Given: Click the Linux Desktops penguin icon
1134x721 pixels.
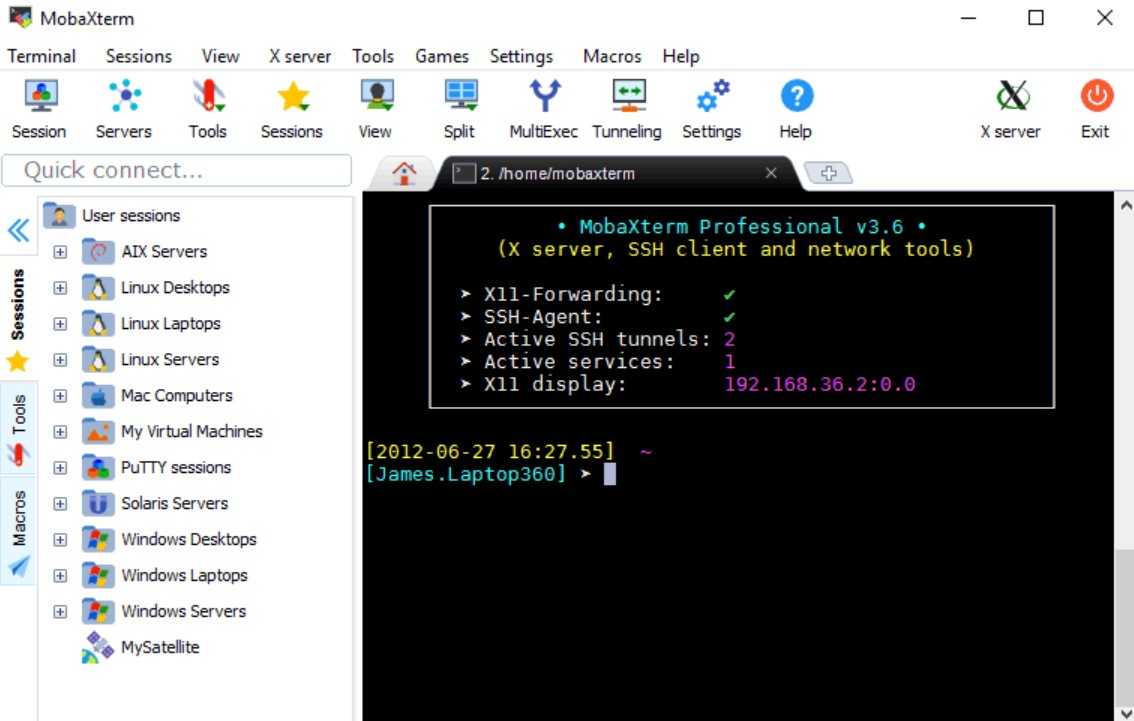Looking at the screenshot, I should [x=98, y=288].
